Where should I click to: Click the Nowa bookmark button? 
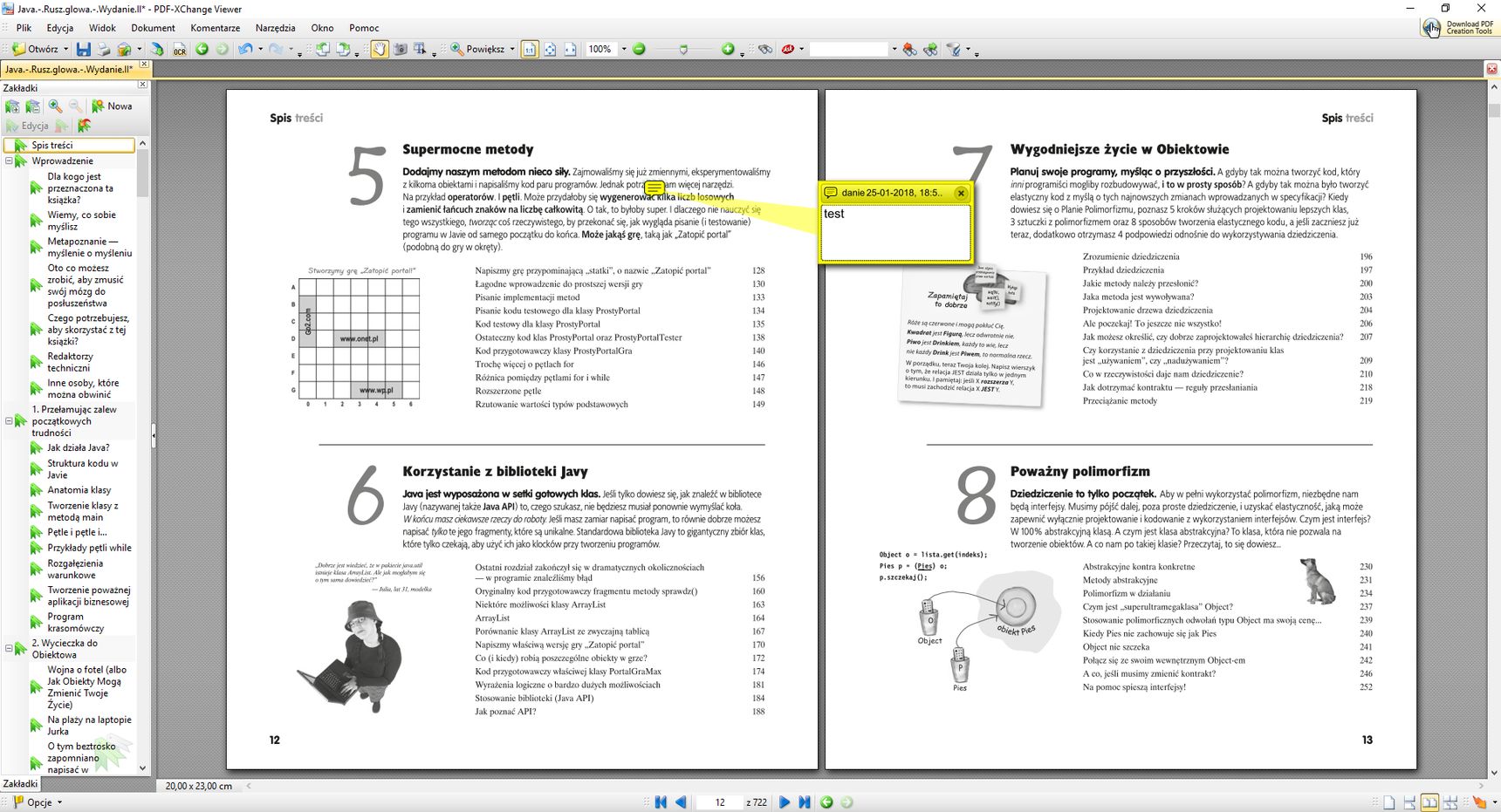coord(113,106)
